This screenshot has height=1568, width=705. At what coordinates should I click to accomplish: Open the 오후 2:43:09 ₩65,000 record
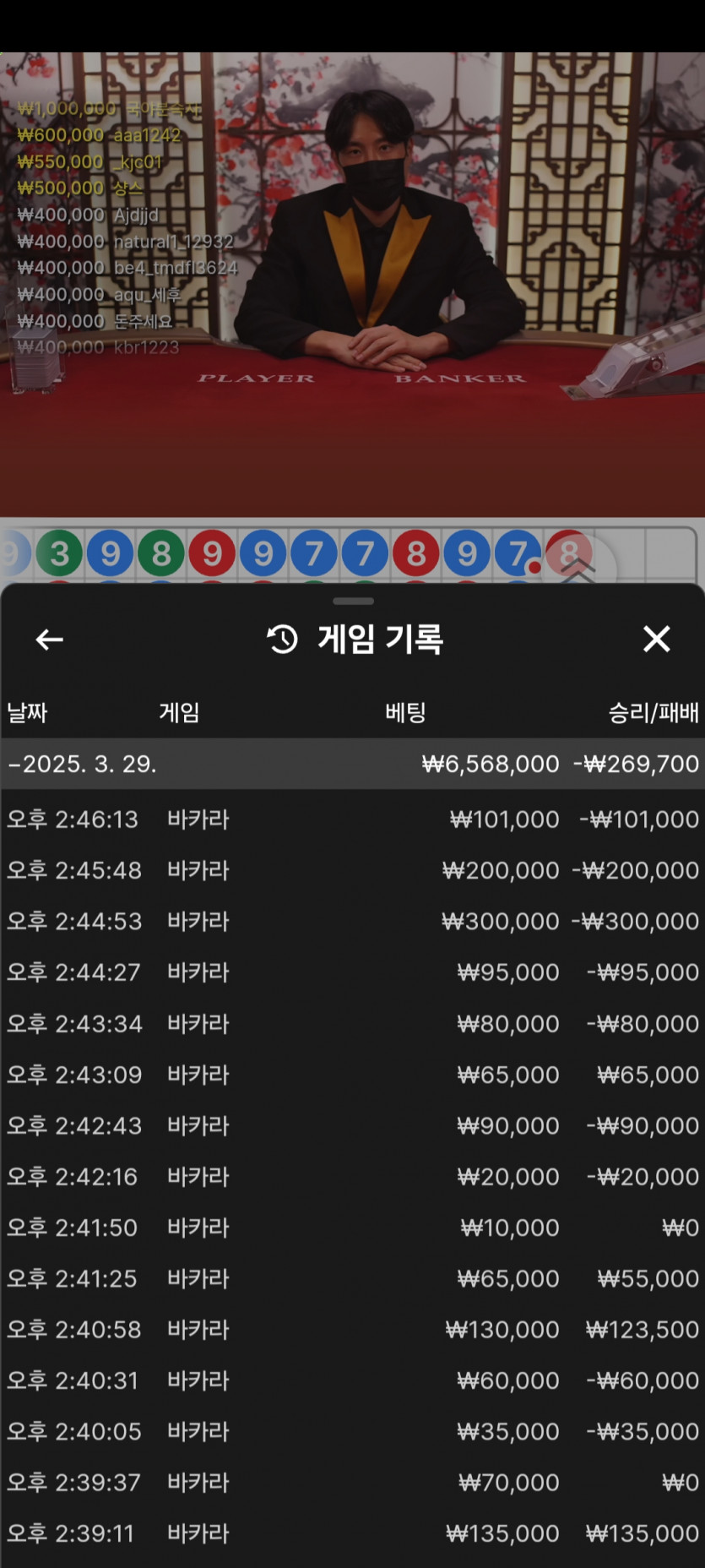tap(352, 1075)
